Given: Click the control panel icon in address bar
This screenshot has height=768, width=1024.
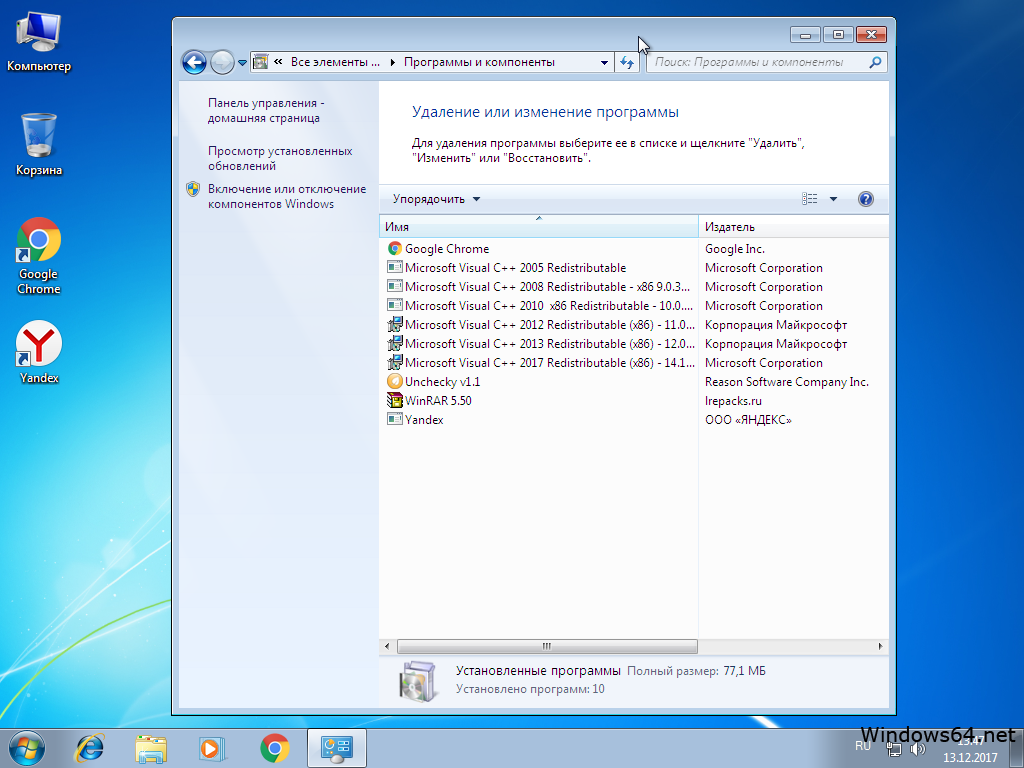Looking at the screenshot, I should (x=261, y=62).
